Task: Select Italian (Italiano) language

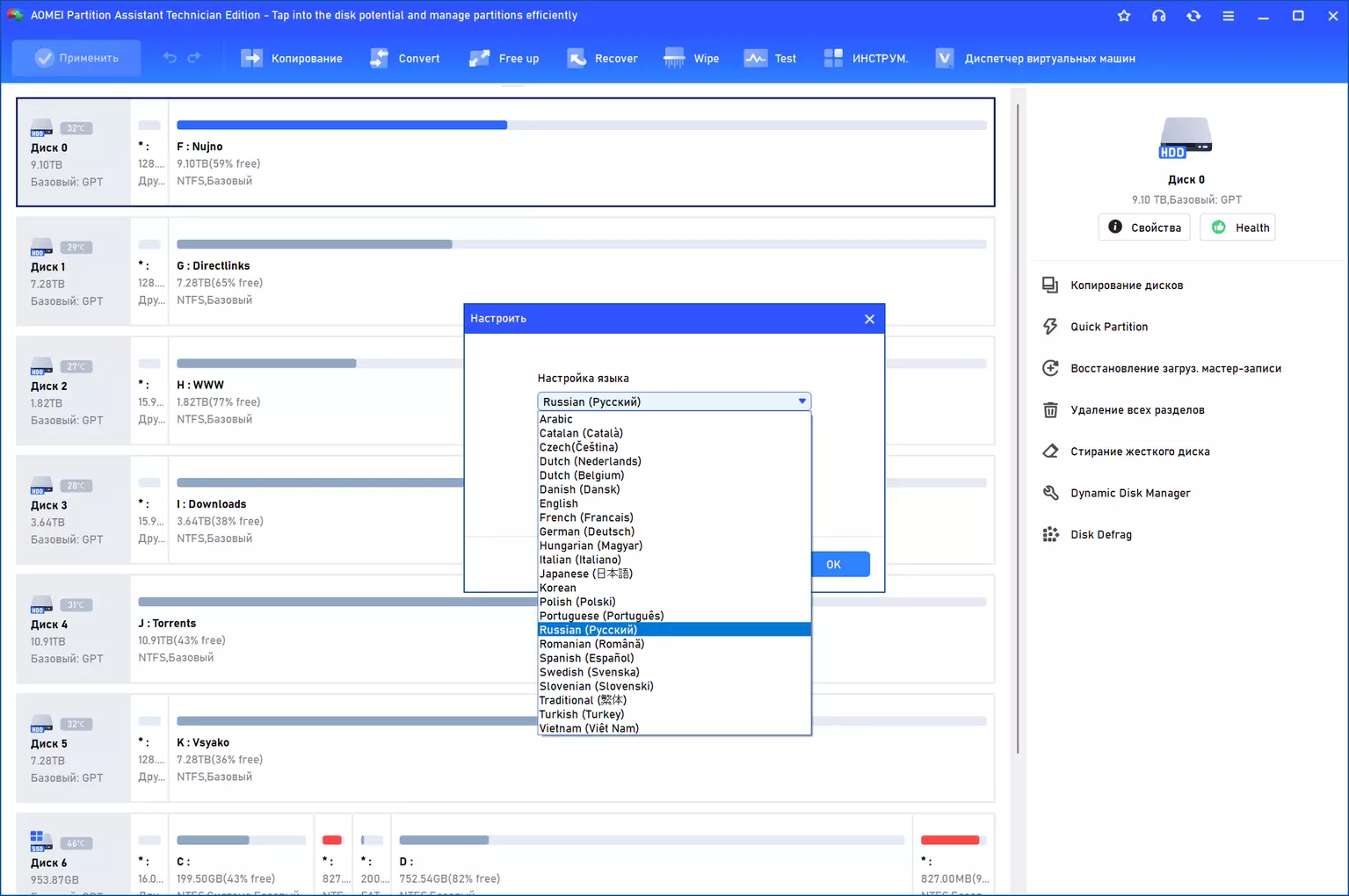Action: coord(674,560)
